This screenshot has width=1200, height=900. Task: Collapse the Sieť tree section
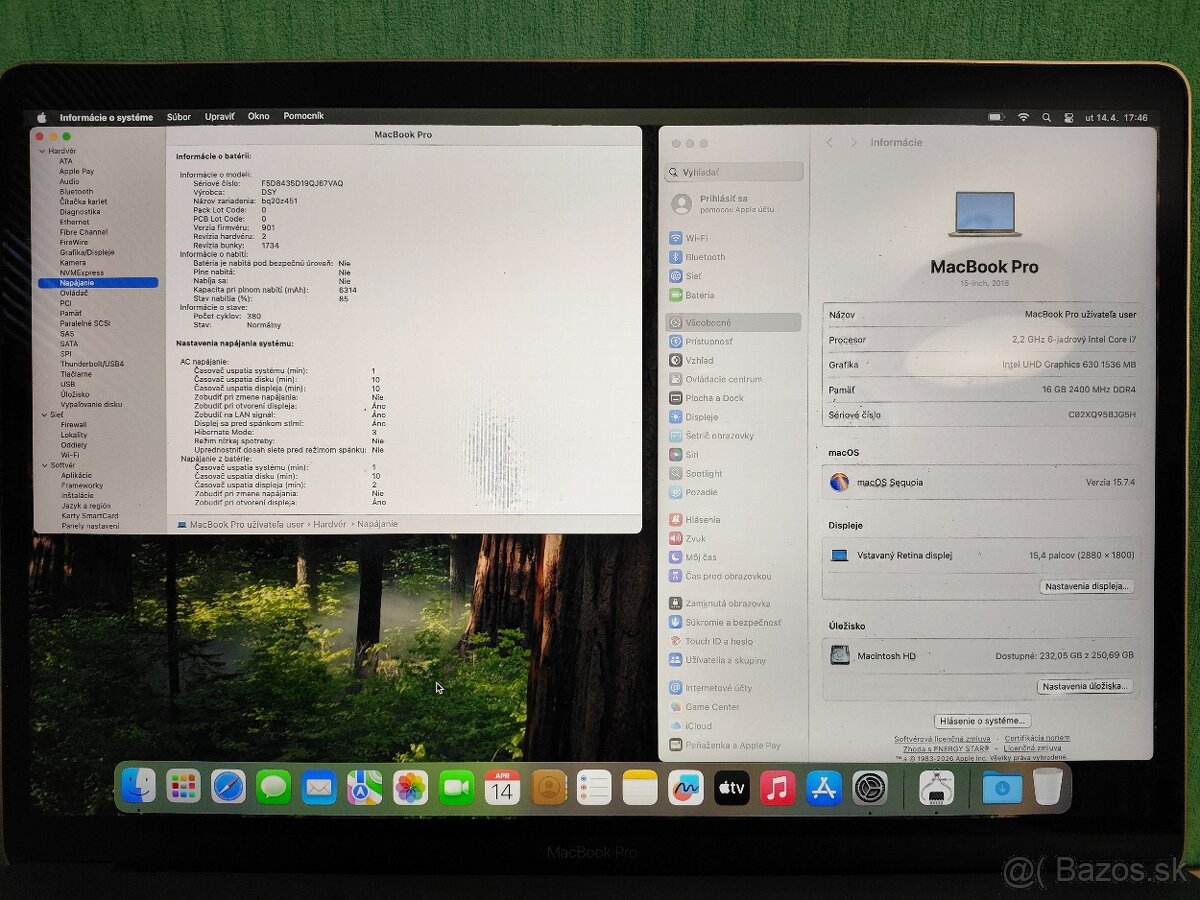(x=43, y=414)
